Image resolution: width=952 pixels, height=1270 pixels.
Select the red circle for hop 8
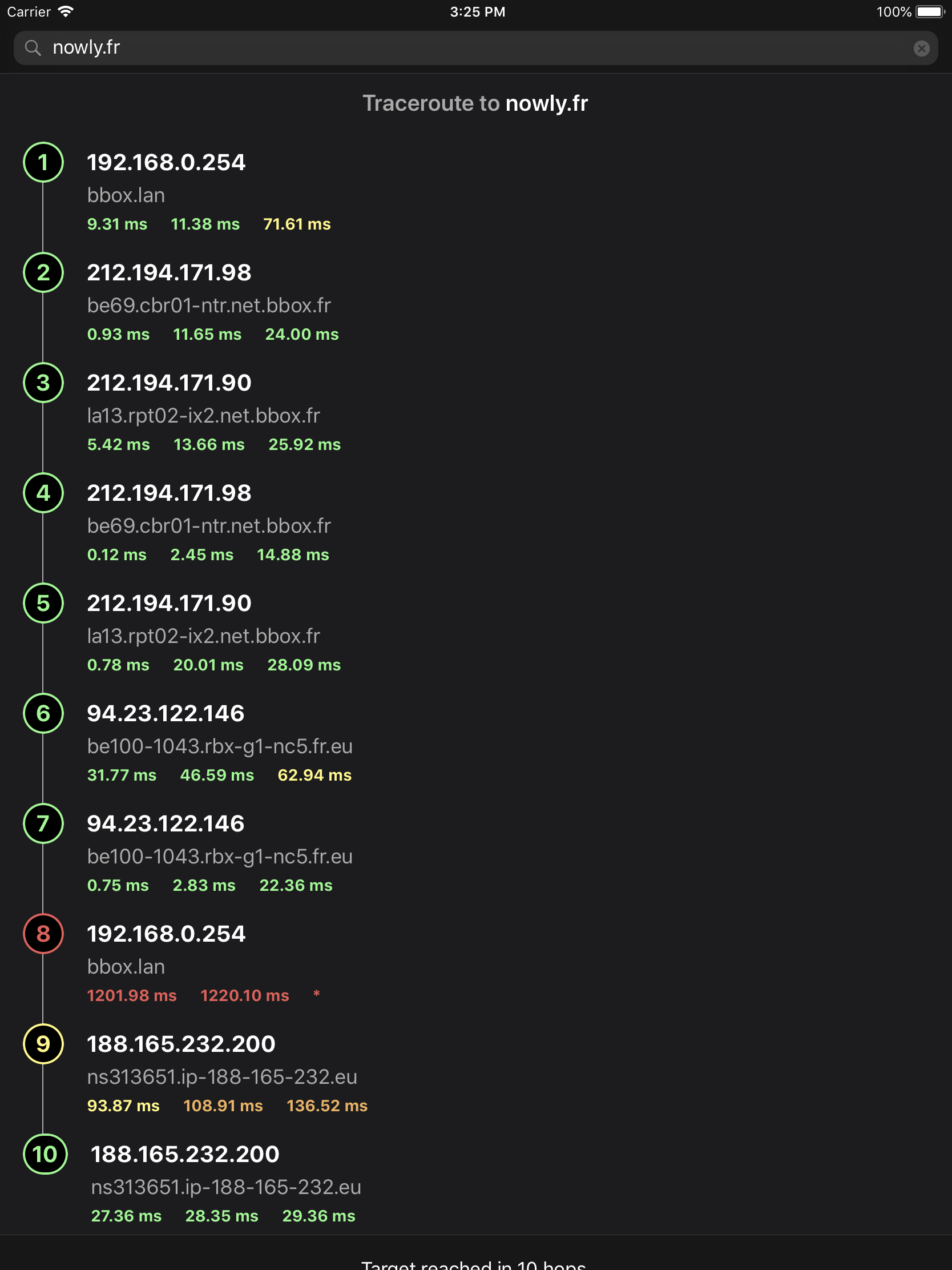click(43, 934)
